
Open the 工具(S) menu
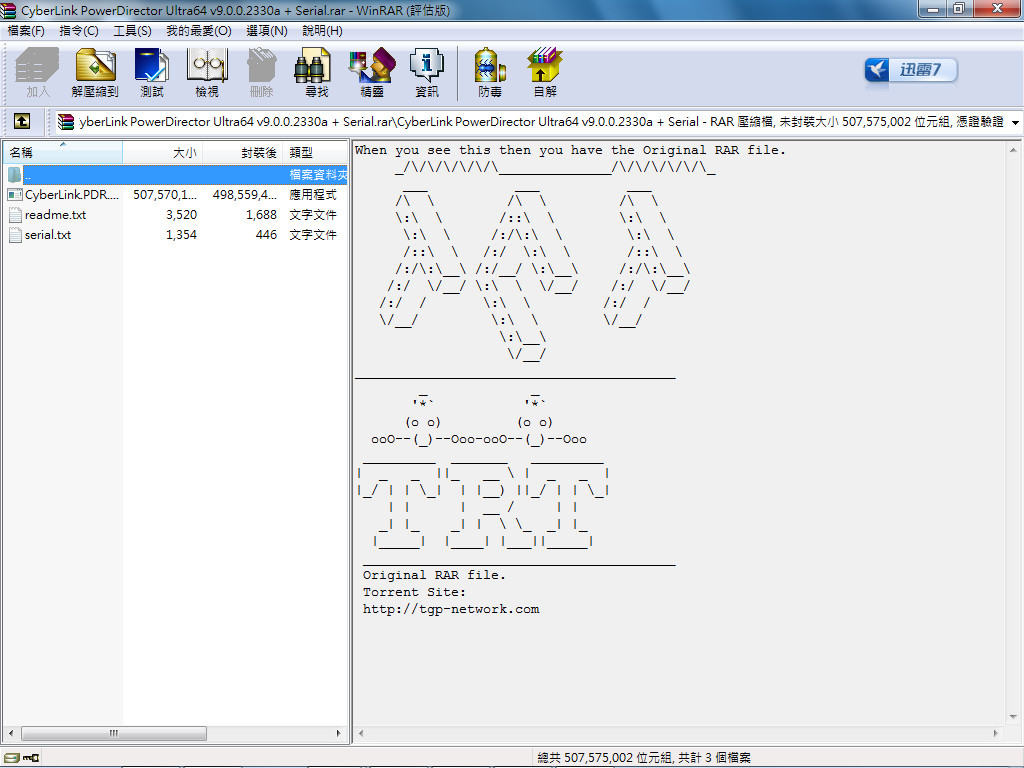point(133,31)
